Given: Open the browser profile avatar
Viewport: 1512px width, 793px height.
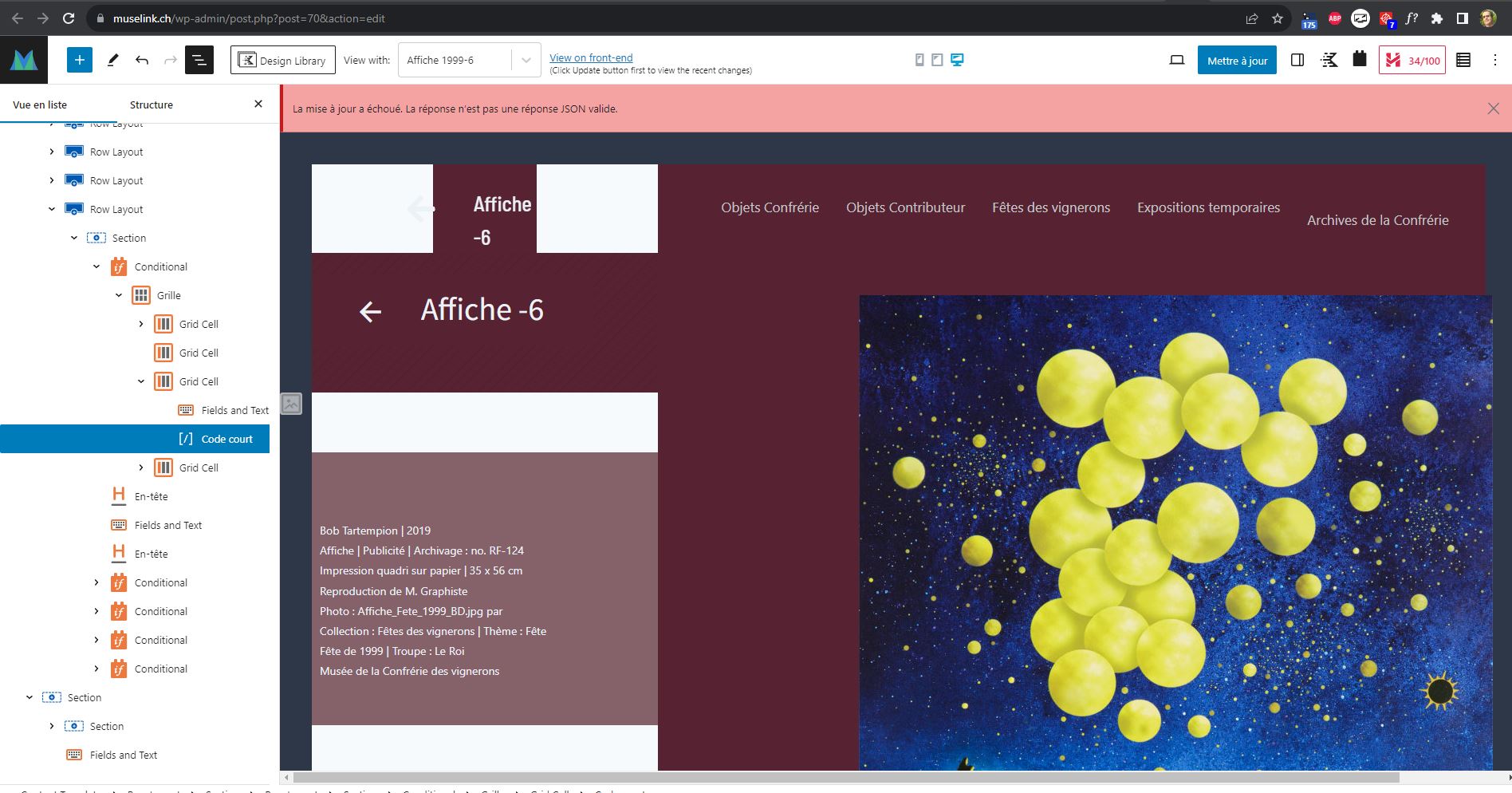Looking at the screenshot, I should tap(1488, 18).
